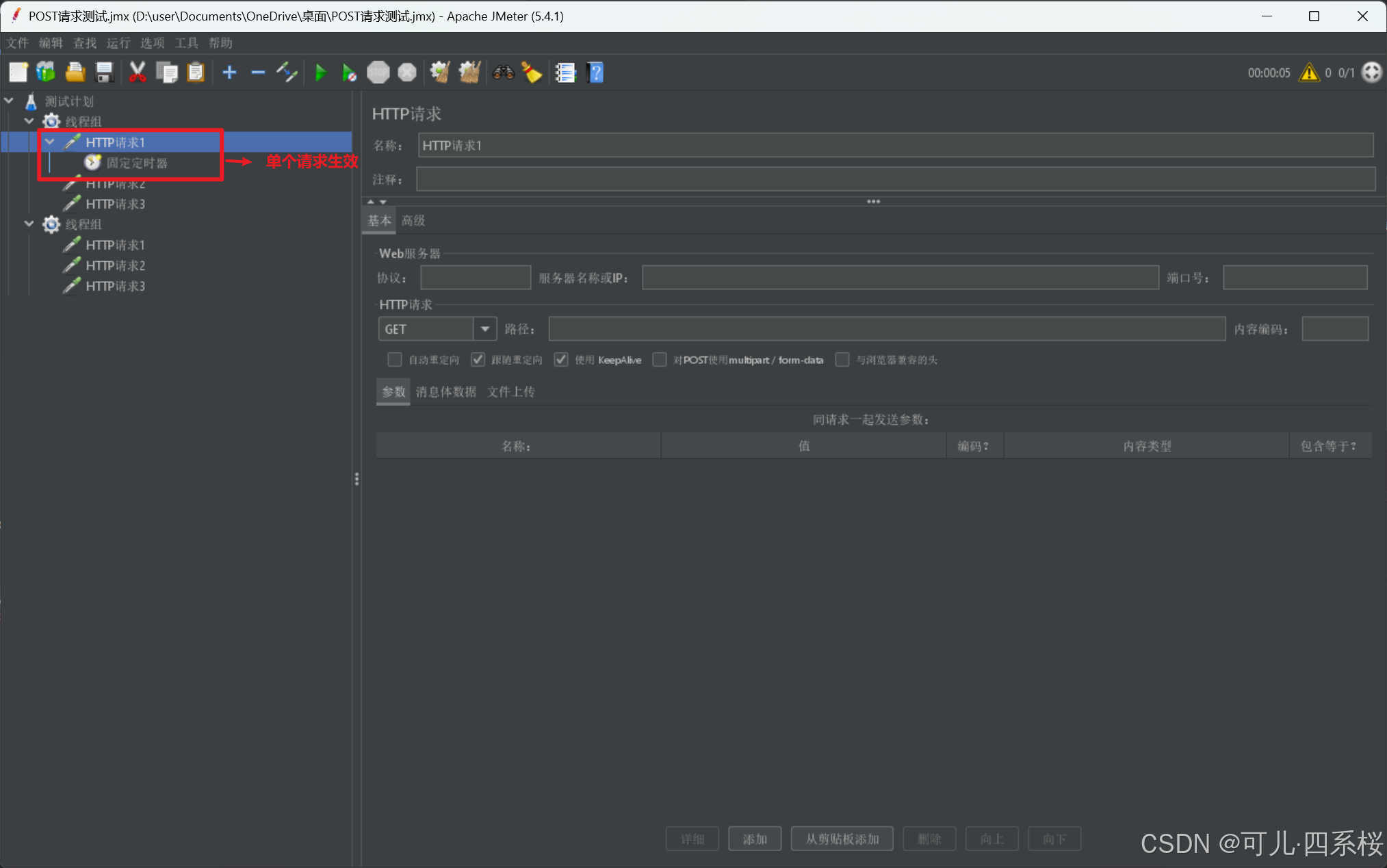Screen dimensions: 1387x868
Task: Uncheck the 使用 KeepAlive checkbox
Action: [561, 360]
